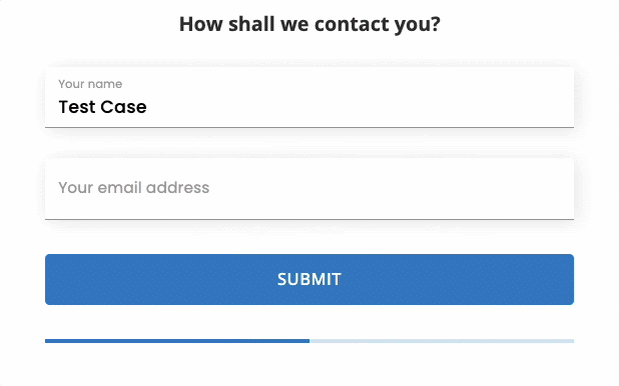The width and height of the screenshot is (619, 386).
Task: Click the blue SUBMIT button
Action: coord(310,279)
